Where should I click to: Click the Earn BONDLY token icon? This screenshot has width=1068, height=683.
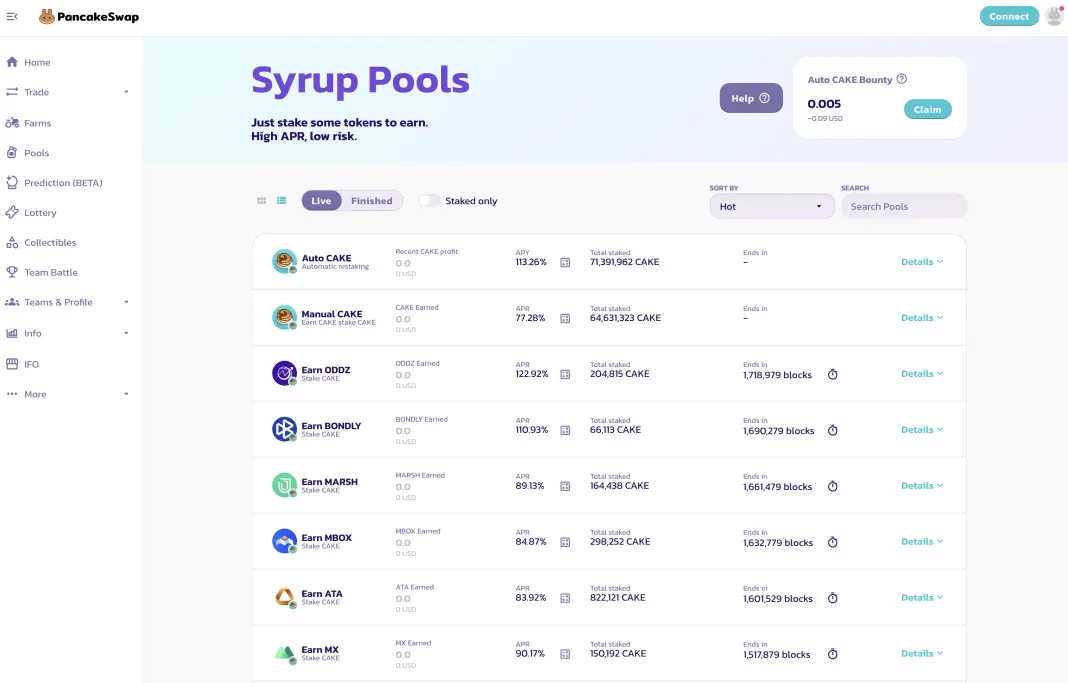284,429
